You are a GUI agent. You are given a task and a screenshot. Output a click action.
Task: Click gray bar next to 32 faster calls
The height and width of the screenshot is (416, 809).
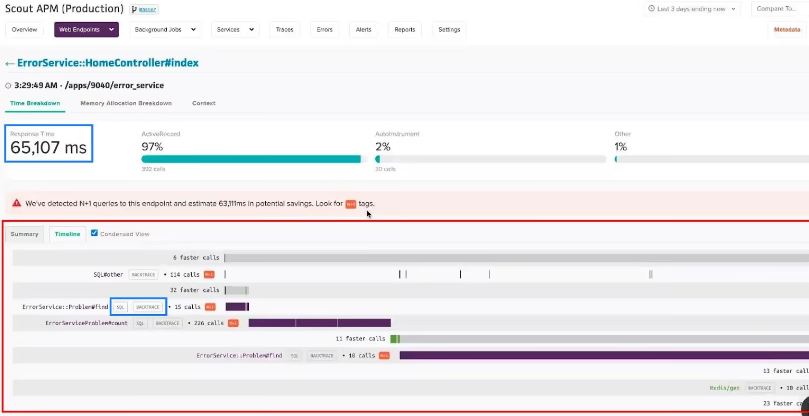[x=237, y=291]
